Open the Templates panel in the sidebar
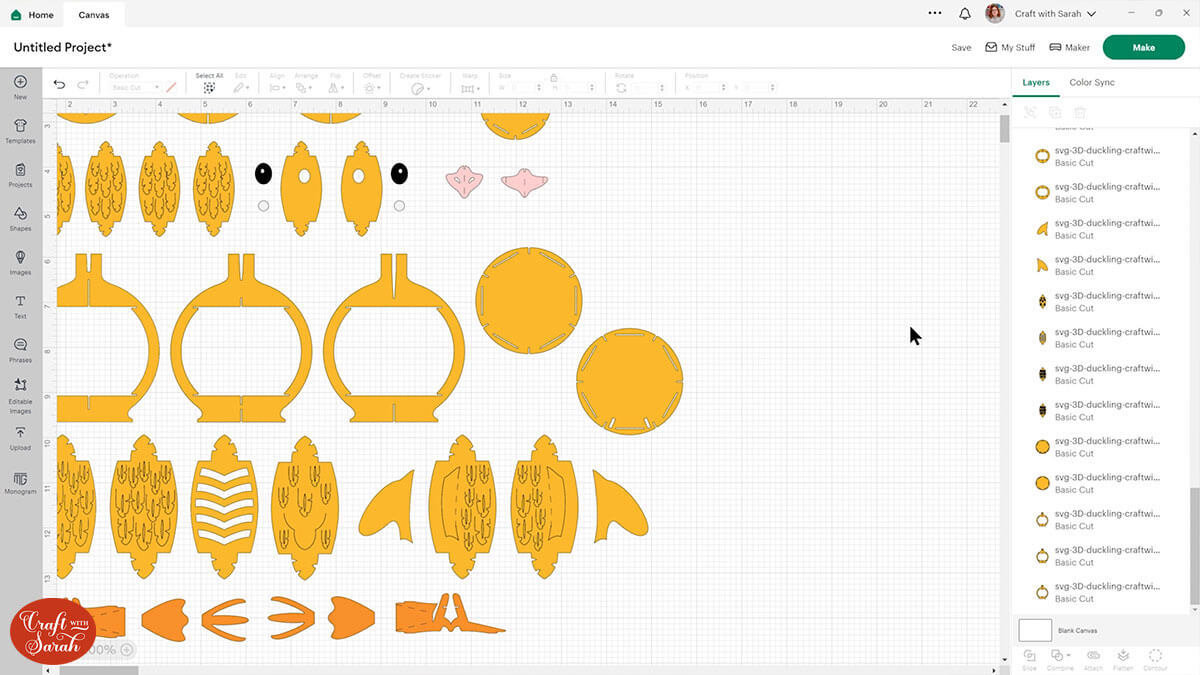Image resolution: width=1200 pixels, height=675 pixels. click(x=20, y=130)
